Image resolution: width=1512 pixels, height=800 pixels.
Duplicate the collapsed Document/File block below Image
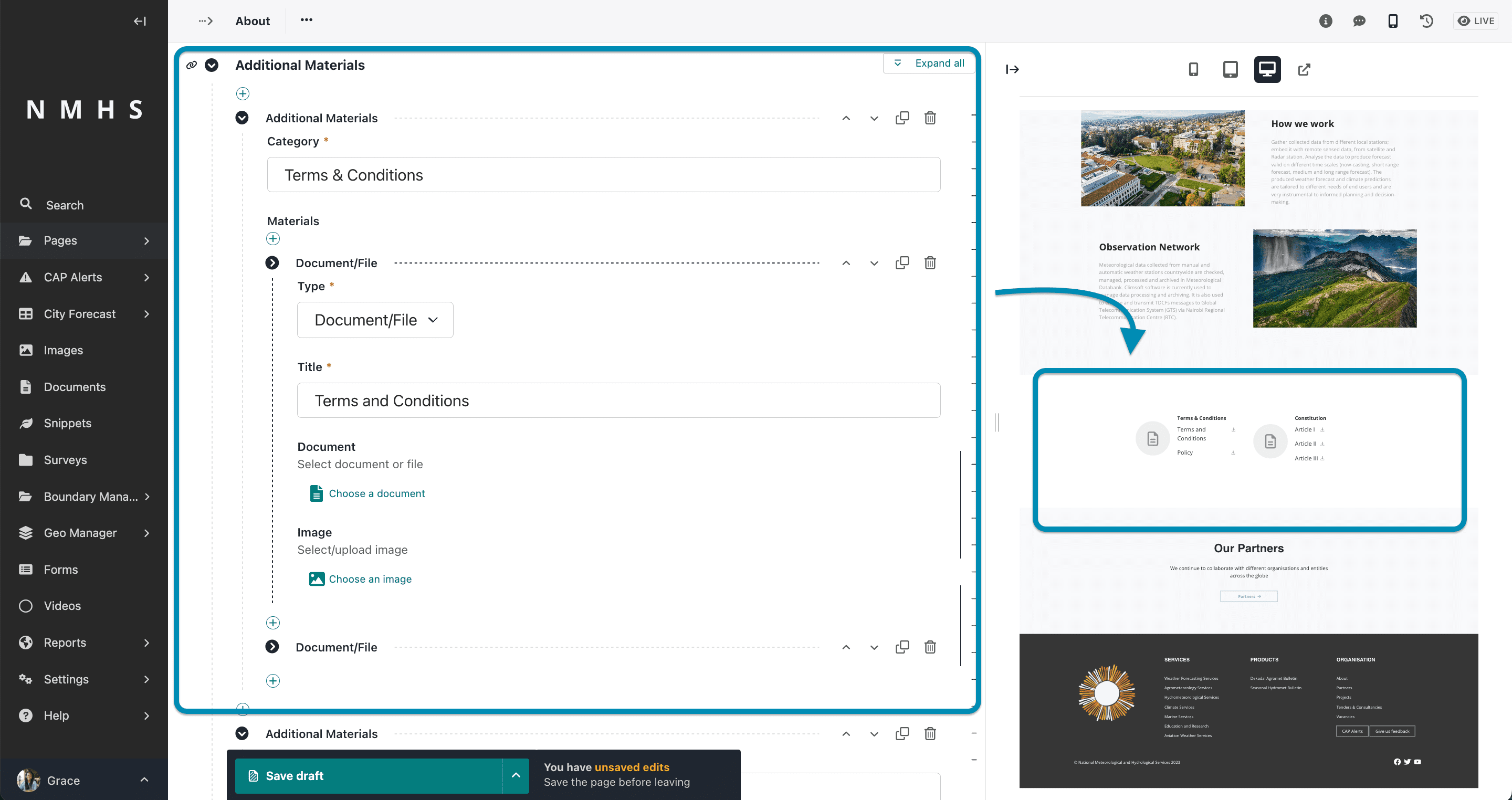[x=902, y=647]
